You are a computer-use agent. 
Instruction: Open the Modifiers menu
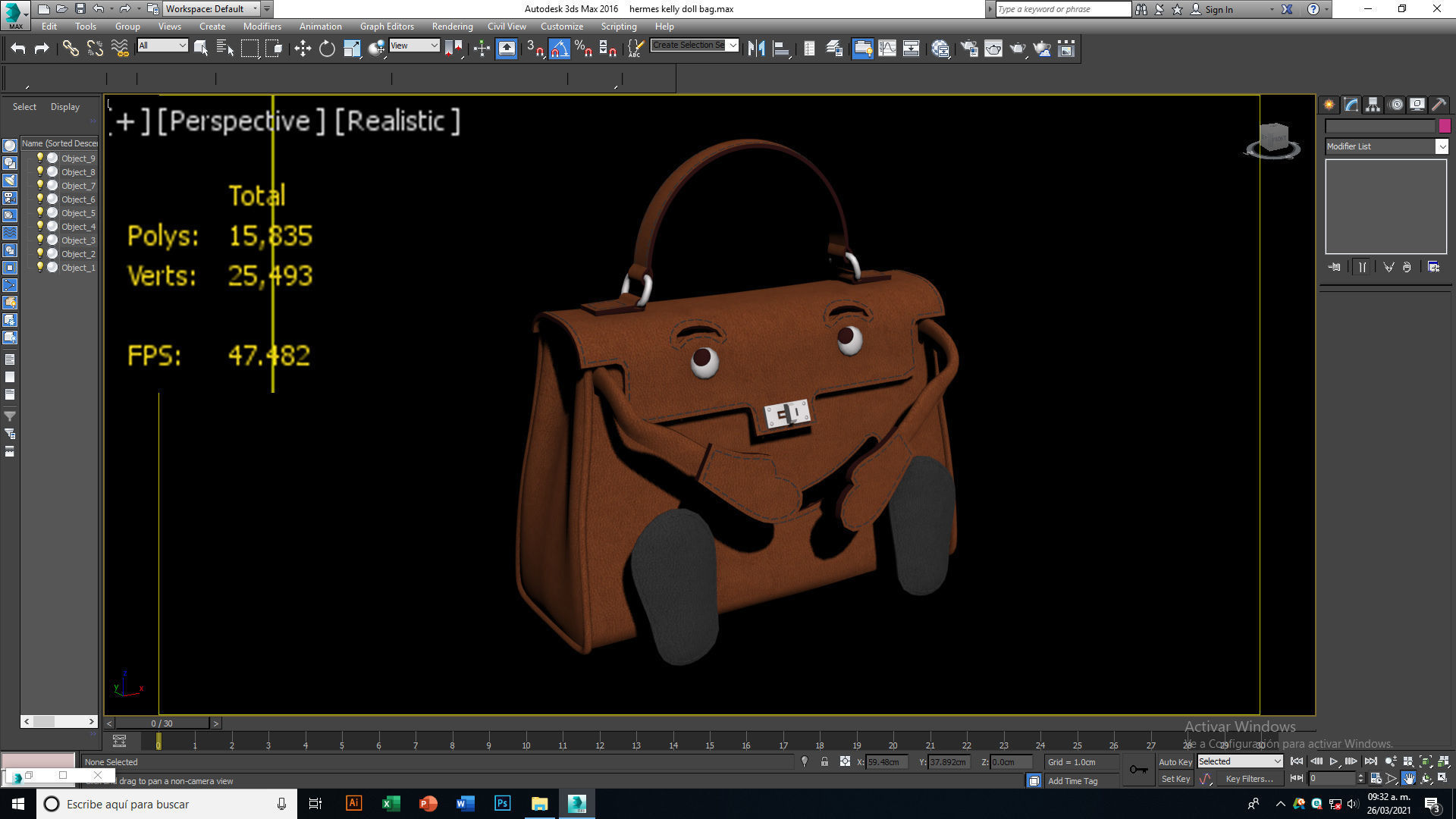coord(262,26)
